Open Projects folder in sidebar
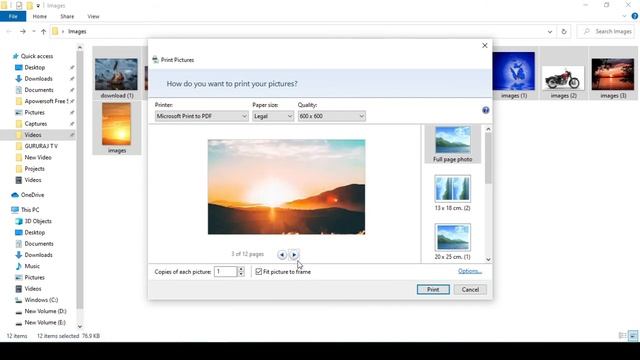The image size is (640, 360). 34,169
